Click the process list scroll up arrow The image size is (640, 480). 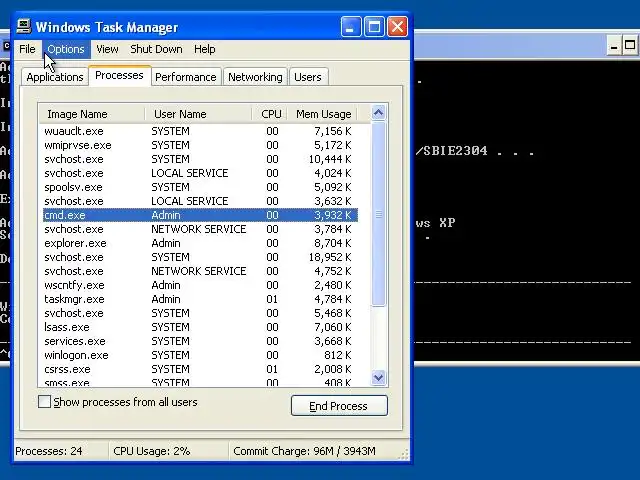378,113
